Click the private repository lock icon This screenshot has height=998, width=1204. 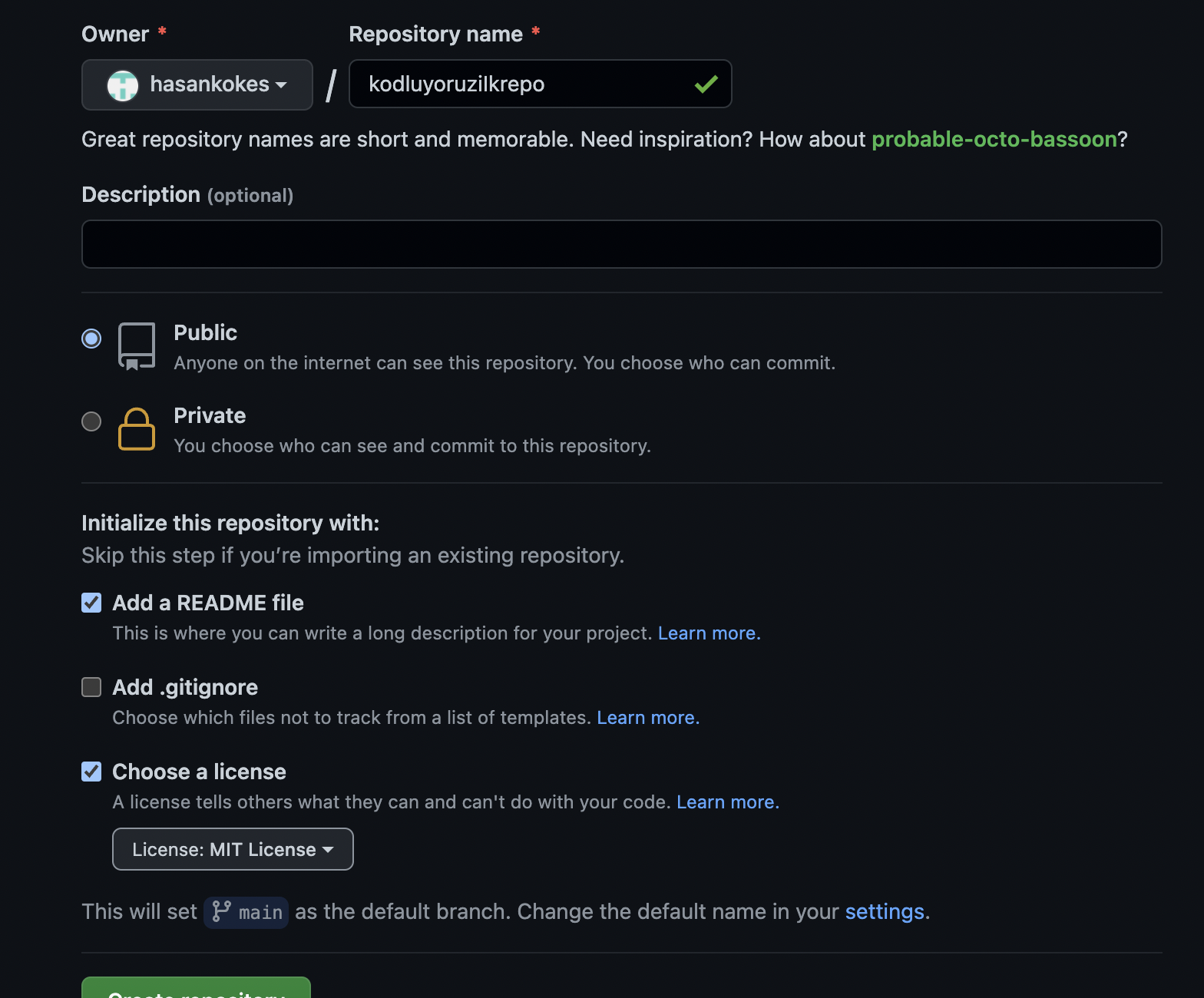(x=137, y=429)
